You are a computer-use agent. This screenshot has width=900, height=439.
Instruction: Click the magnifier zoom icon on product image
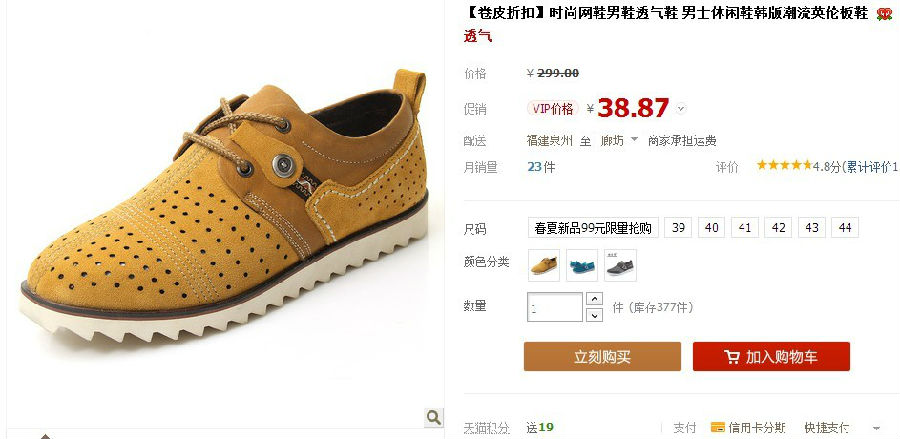coord(434,417)
